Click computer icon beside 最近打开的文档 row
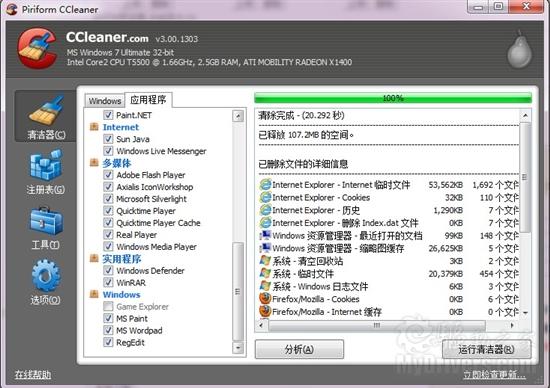 (x=266, y=235)
